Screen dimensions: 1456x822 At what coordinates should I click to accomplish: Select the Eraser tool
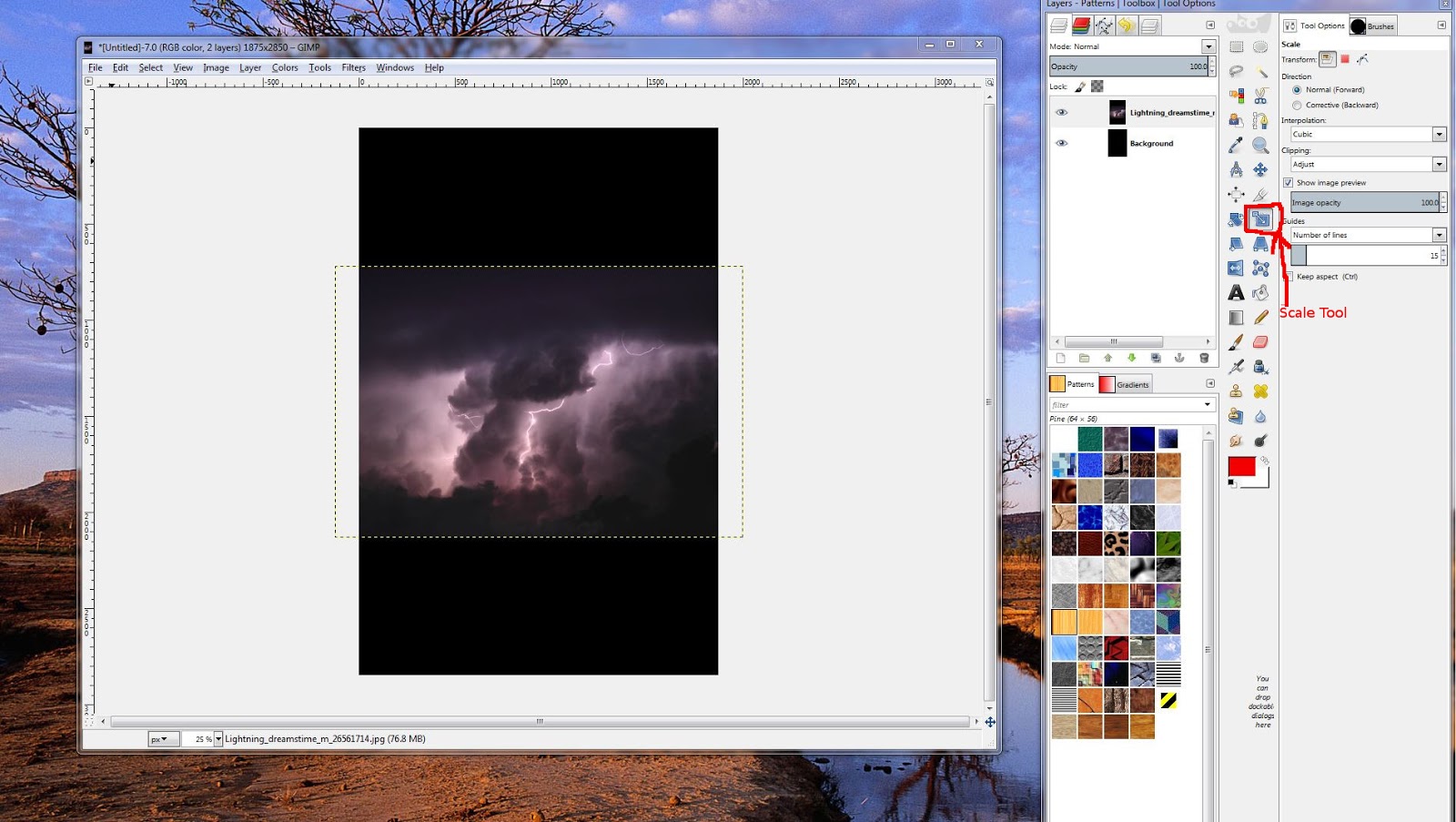pyautogui.click(x=1260, y=342)
